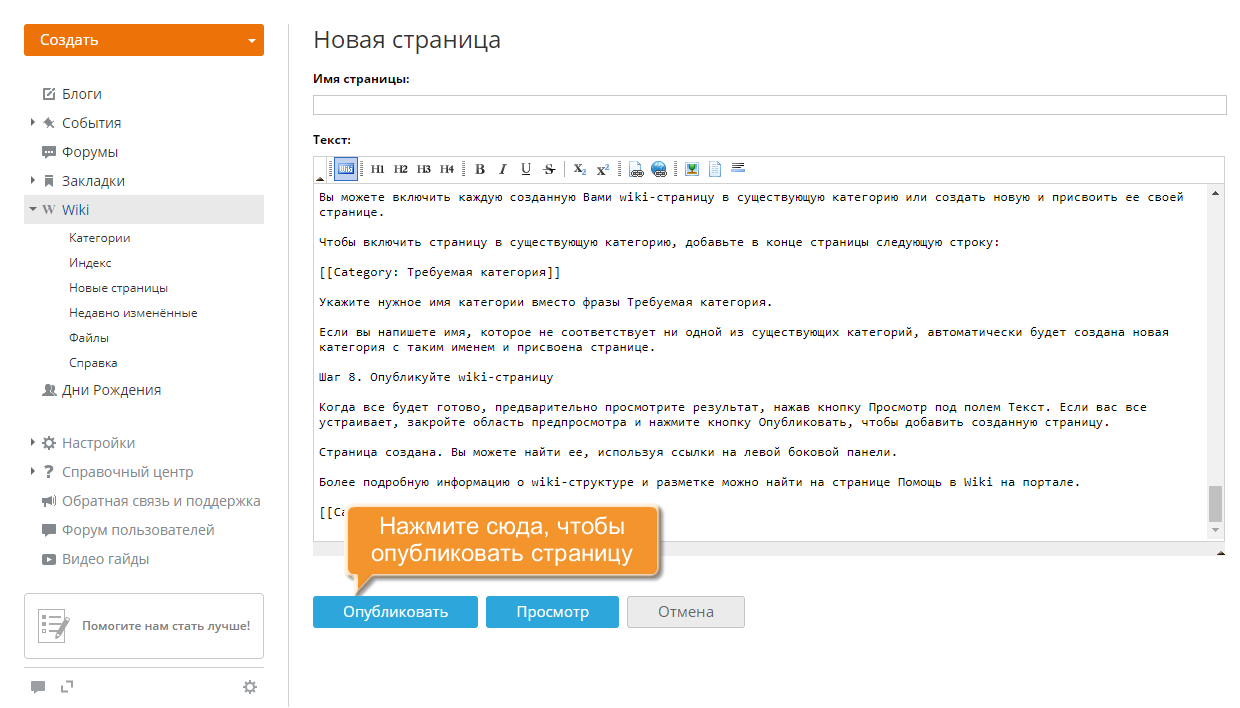This screenshot has width=1240, height=708.
Task: Toggle italic text formatting
Action: [503, 169]
